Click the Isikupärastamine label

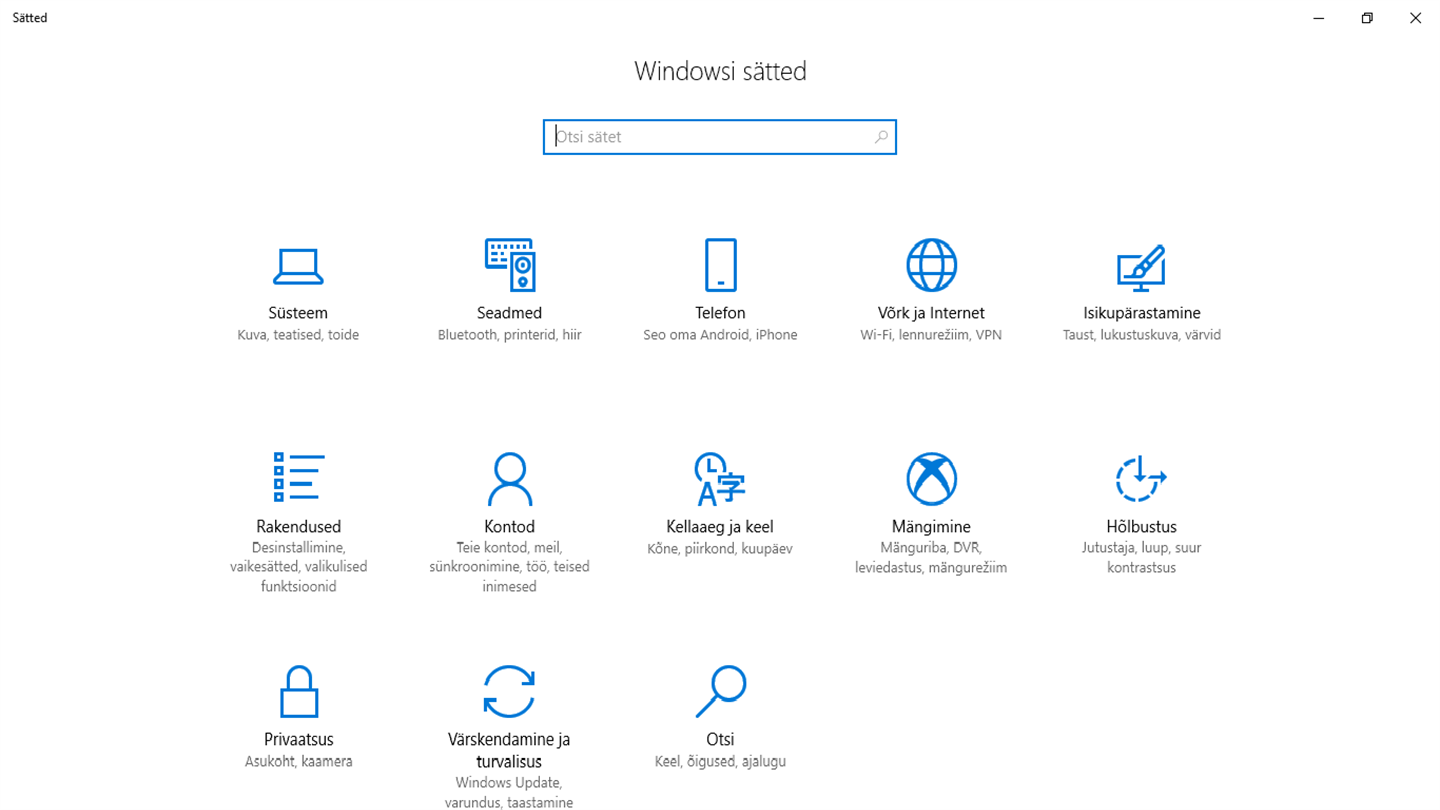1142,313
